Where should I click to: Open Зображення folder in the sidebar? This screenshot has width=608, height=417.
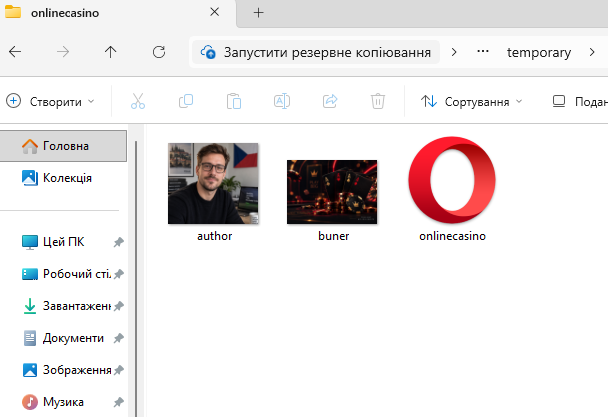63,370
